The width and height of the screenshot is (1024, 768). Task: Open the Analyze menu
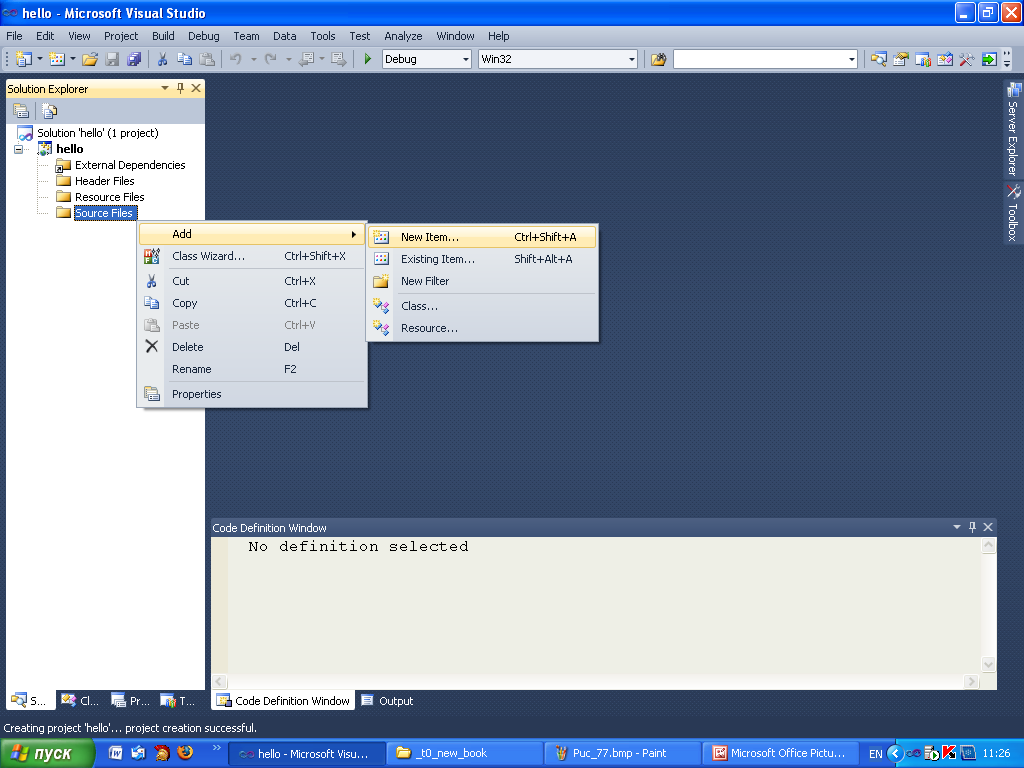(x=403, y=36)
